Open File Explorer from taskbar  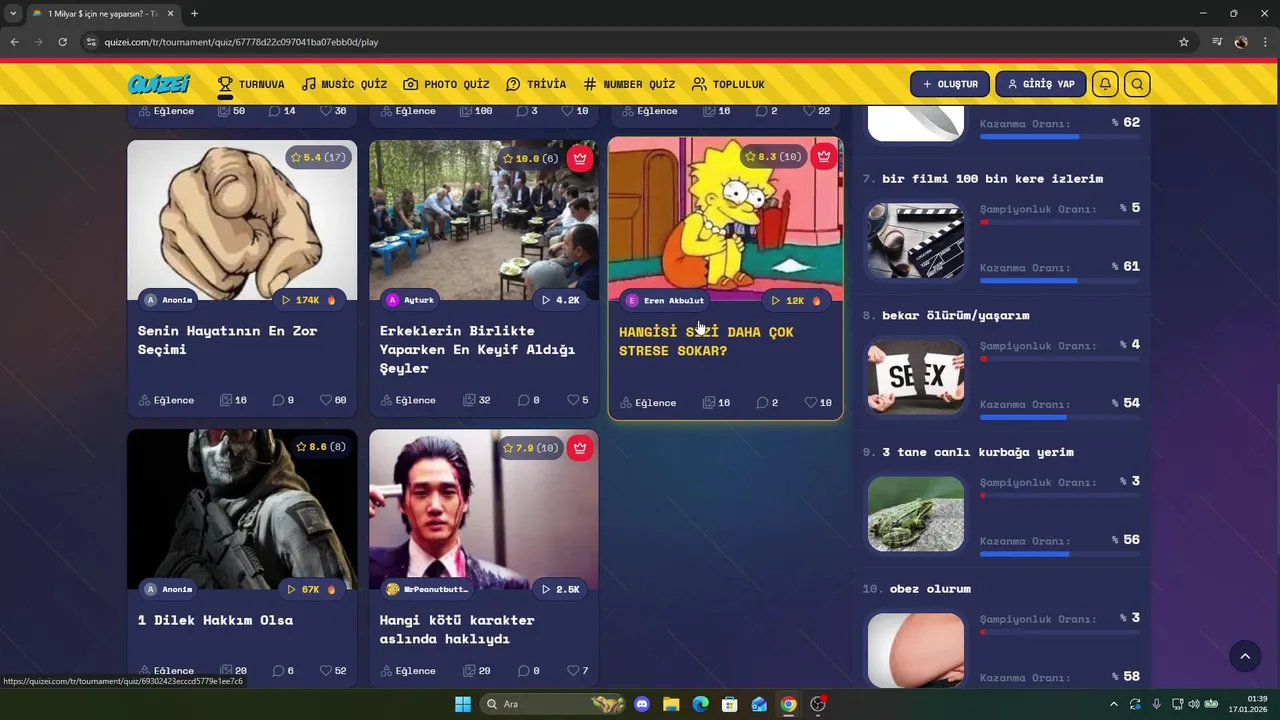point(671,704)
